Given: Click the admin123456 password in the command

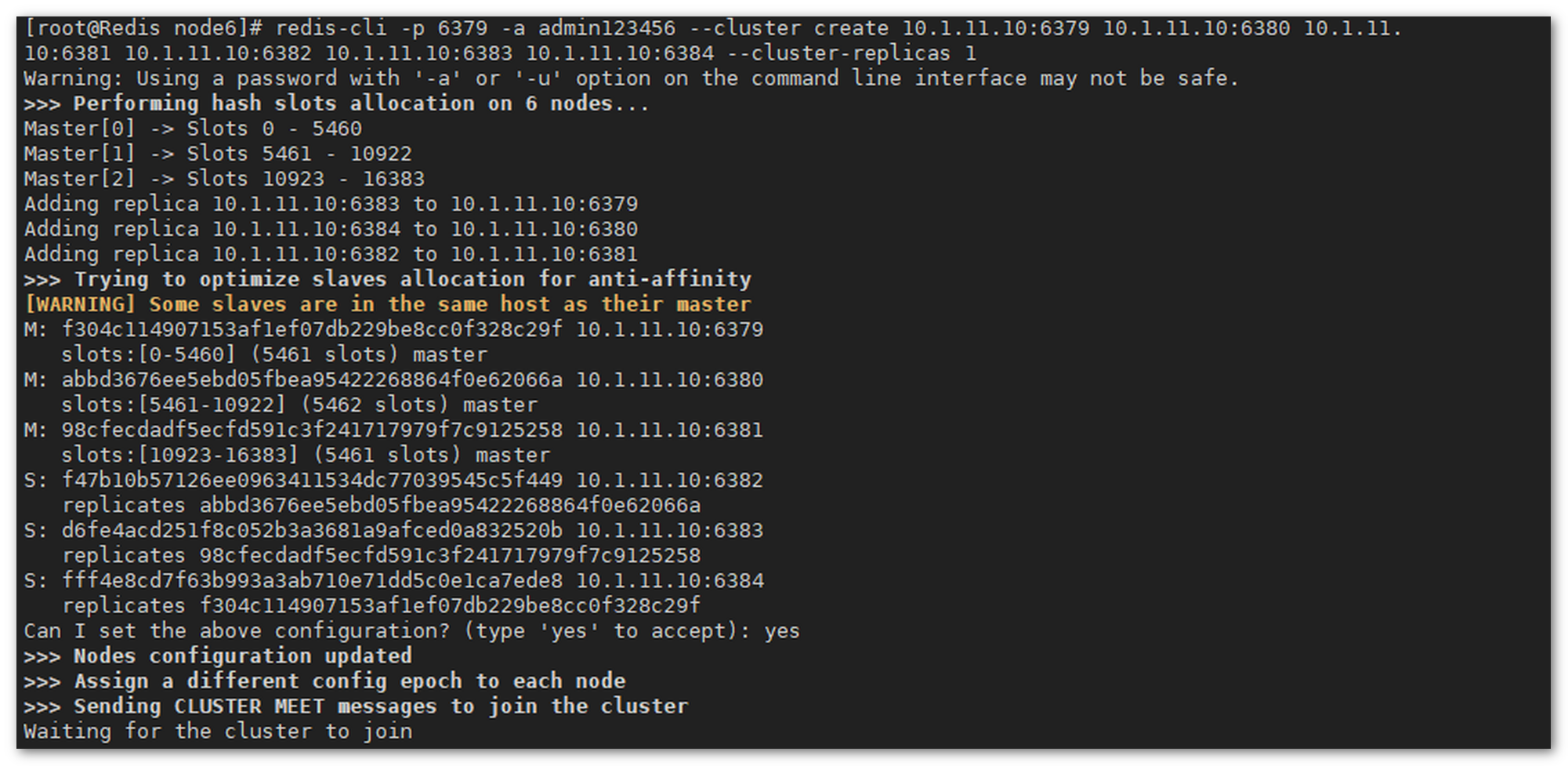Looking at the screenshot, I should 607,28.
